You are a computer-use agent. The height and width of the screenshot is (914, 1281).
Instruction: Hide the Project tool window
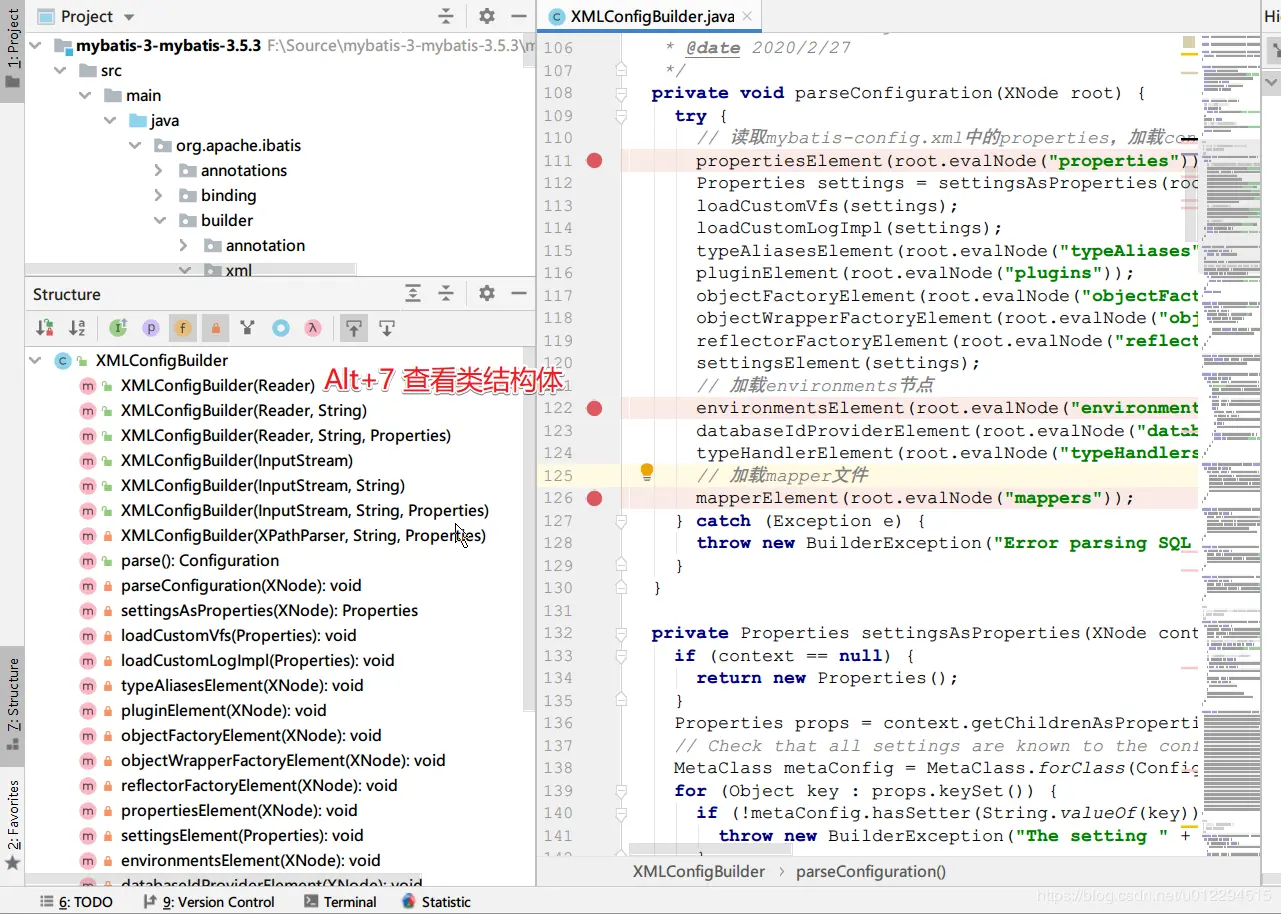coord(518,16)
